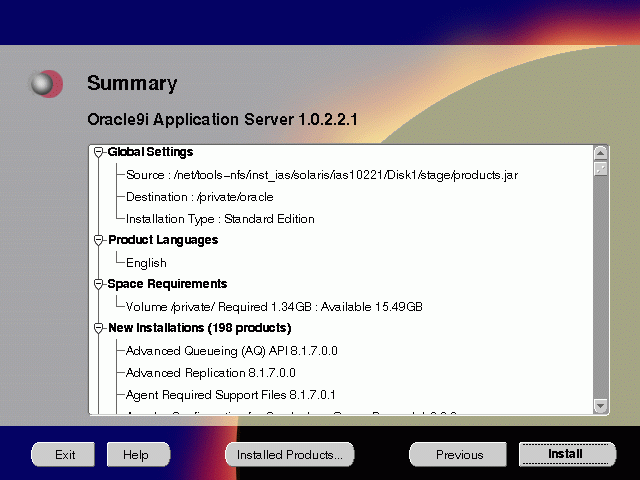The image size is (640, 480).
Task: Select the Destination : /private/oracle row
Action: 200,197
